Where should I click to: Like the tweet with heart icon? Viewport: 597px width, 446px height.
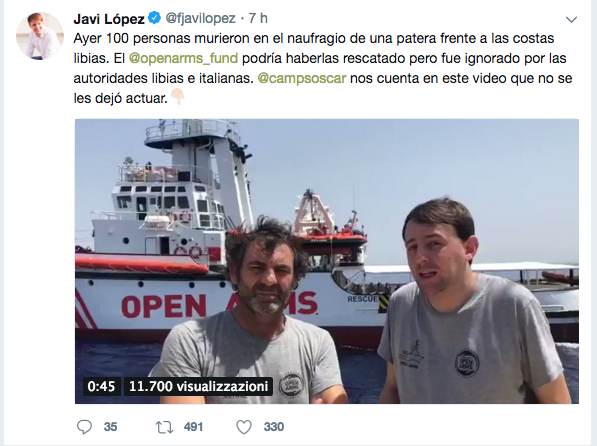(x=244, y=427)
